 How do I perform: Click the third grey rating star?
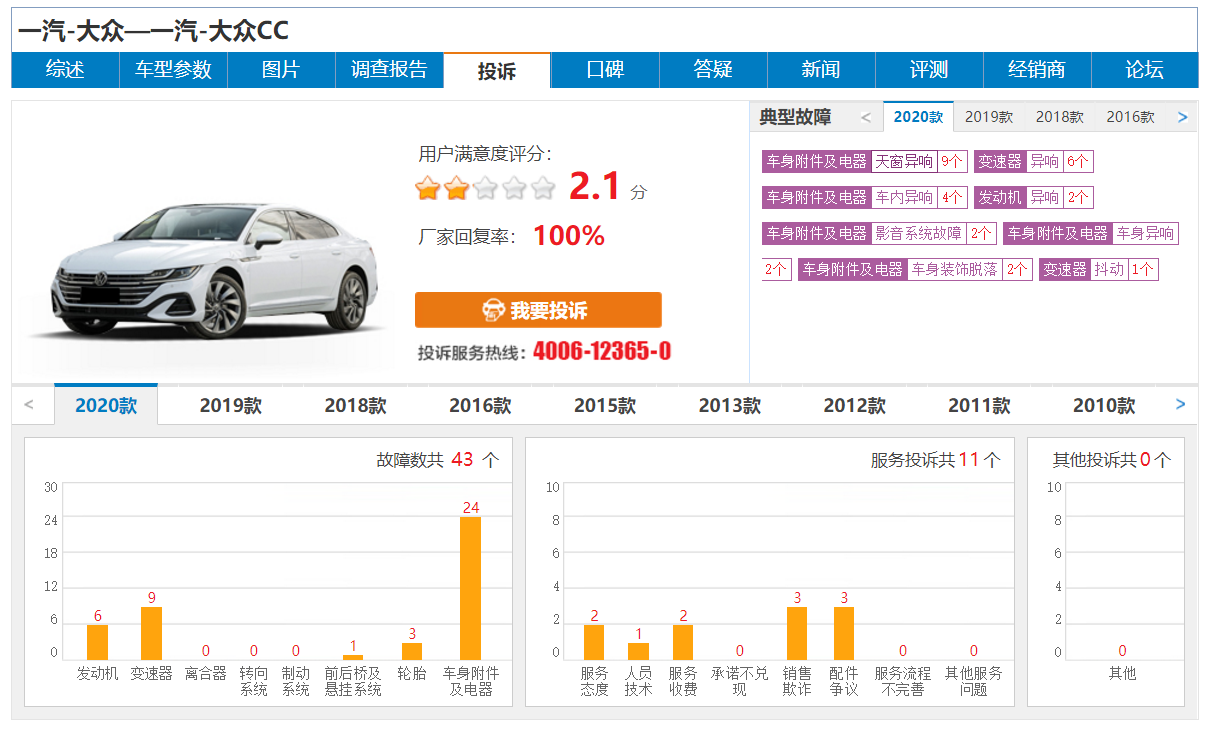click(x=485, y=187)
